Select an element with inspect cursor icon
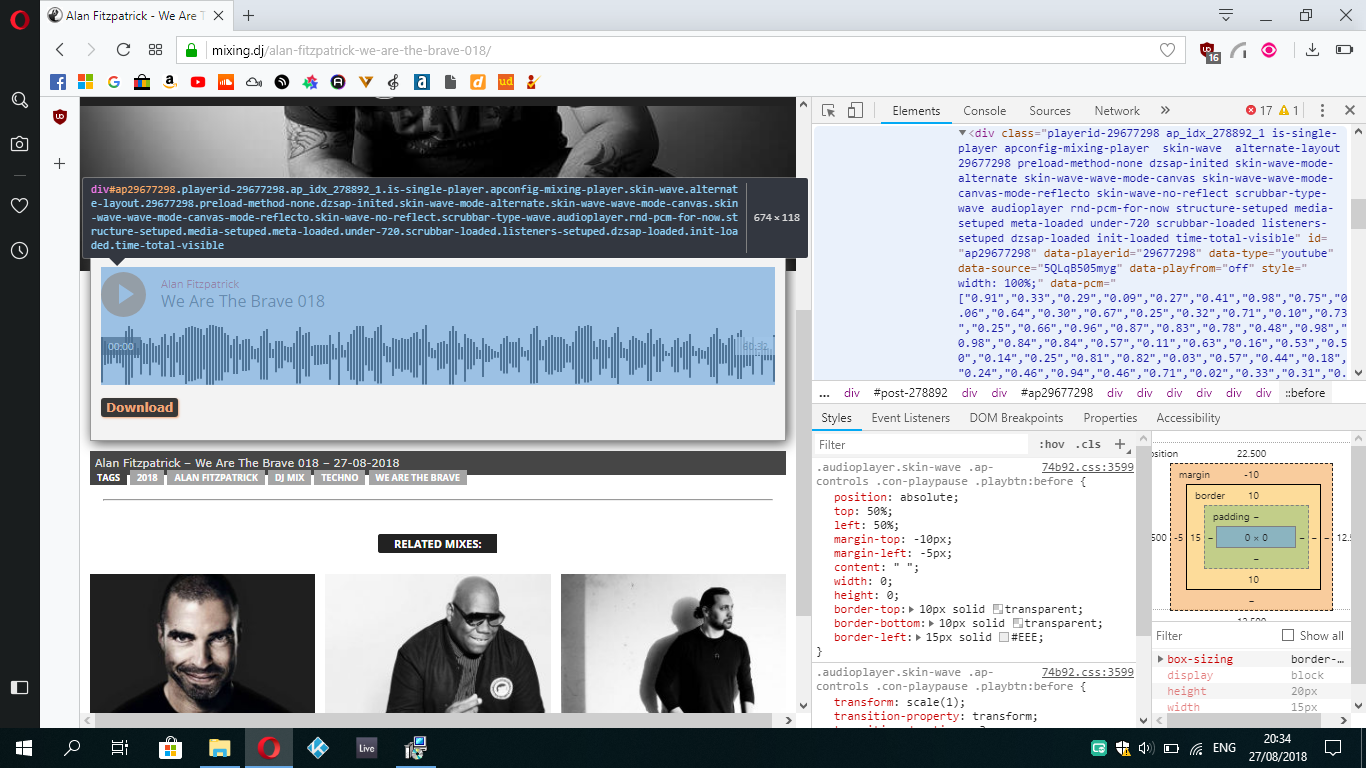The image size is (1366, 768). 829,111
